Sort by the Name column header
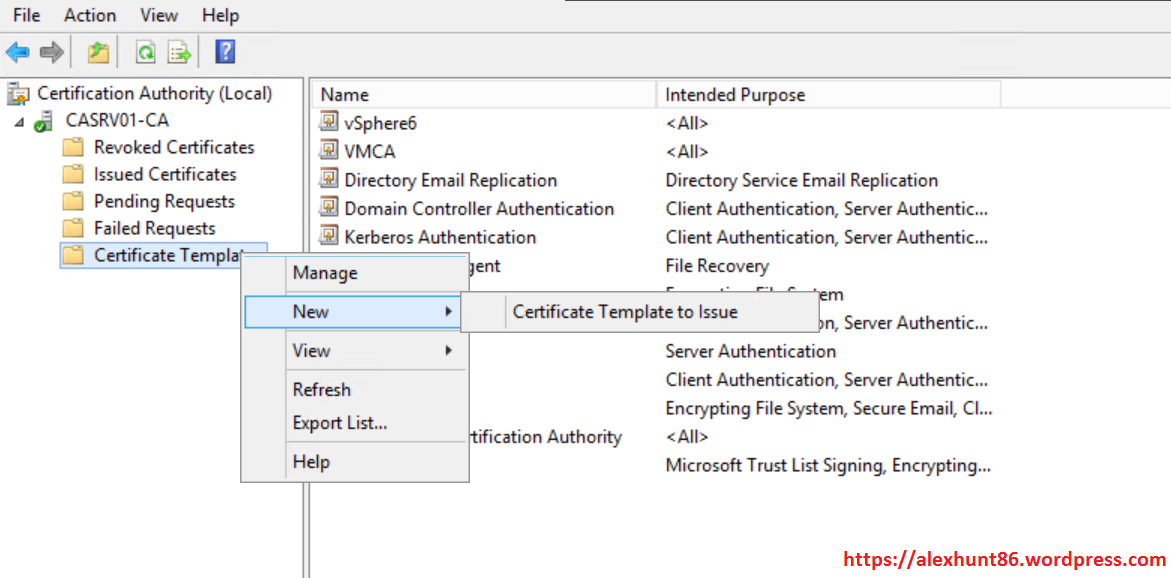The width and height of the screenshot is (1171, 578). 345,95
